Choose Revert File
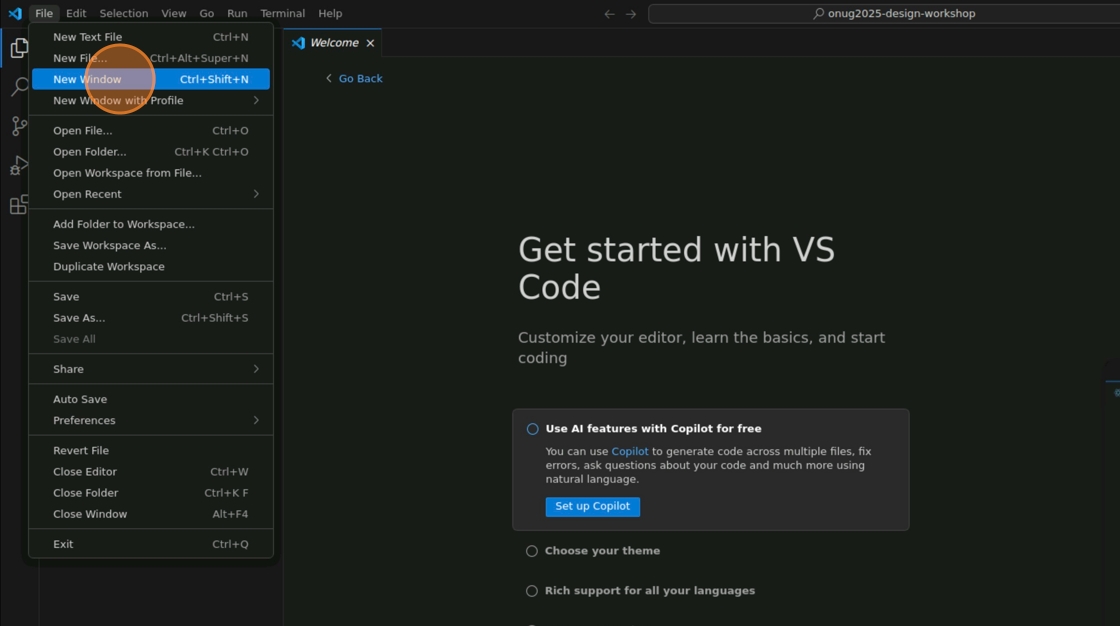This screenshot has height=626, width=1120. [151, 451]
